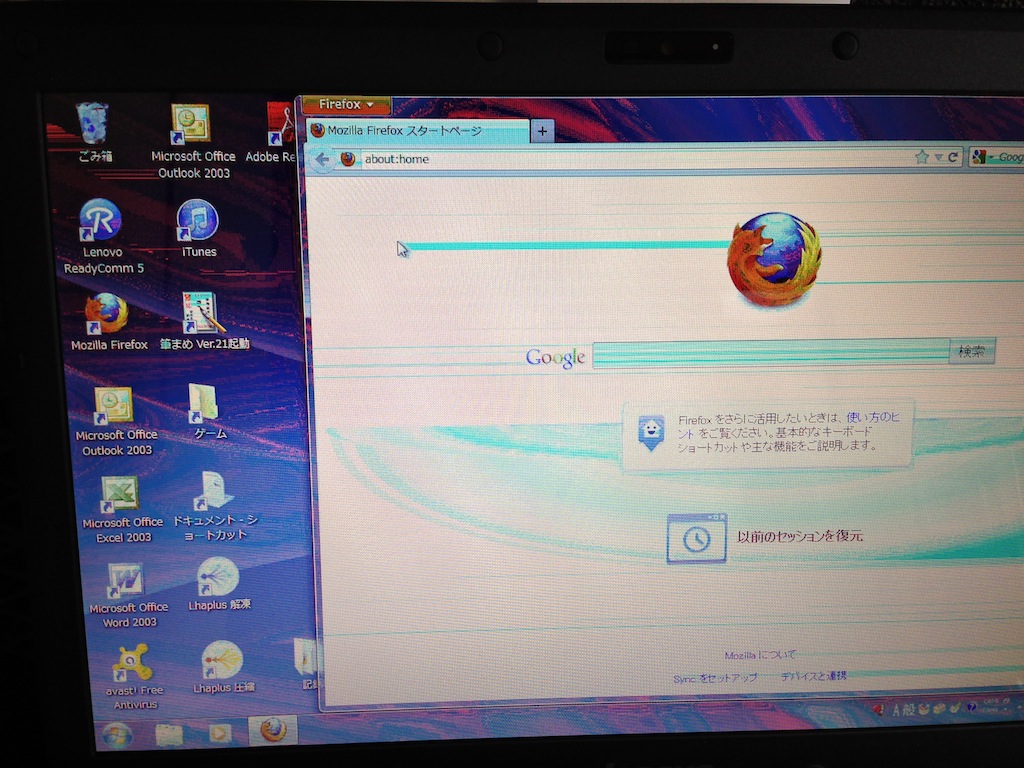This screenshot has height=768, width=1024.
Task: Open the Mozilla について link
Action: pos(760,655)
